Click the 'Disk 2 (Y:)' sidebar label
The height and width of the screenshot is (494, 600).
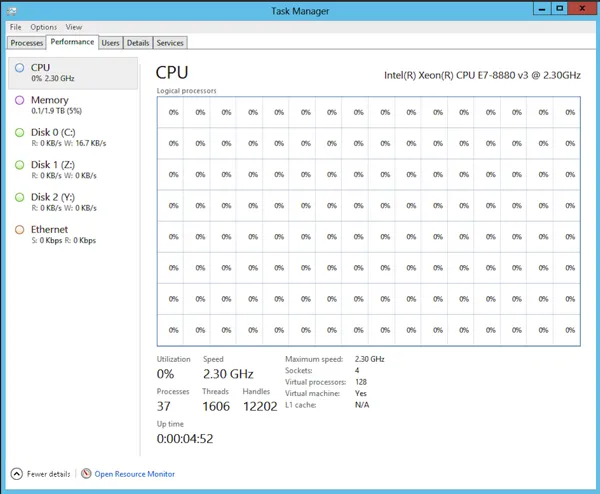53,197
